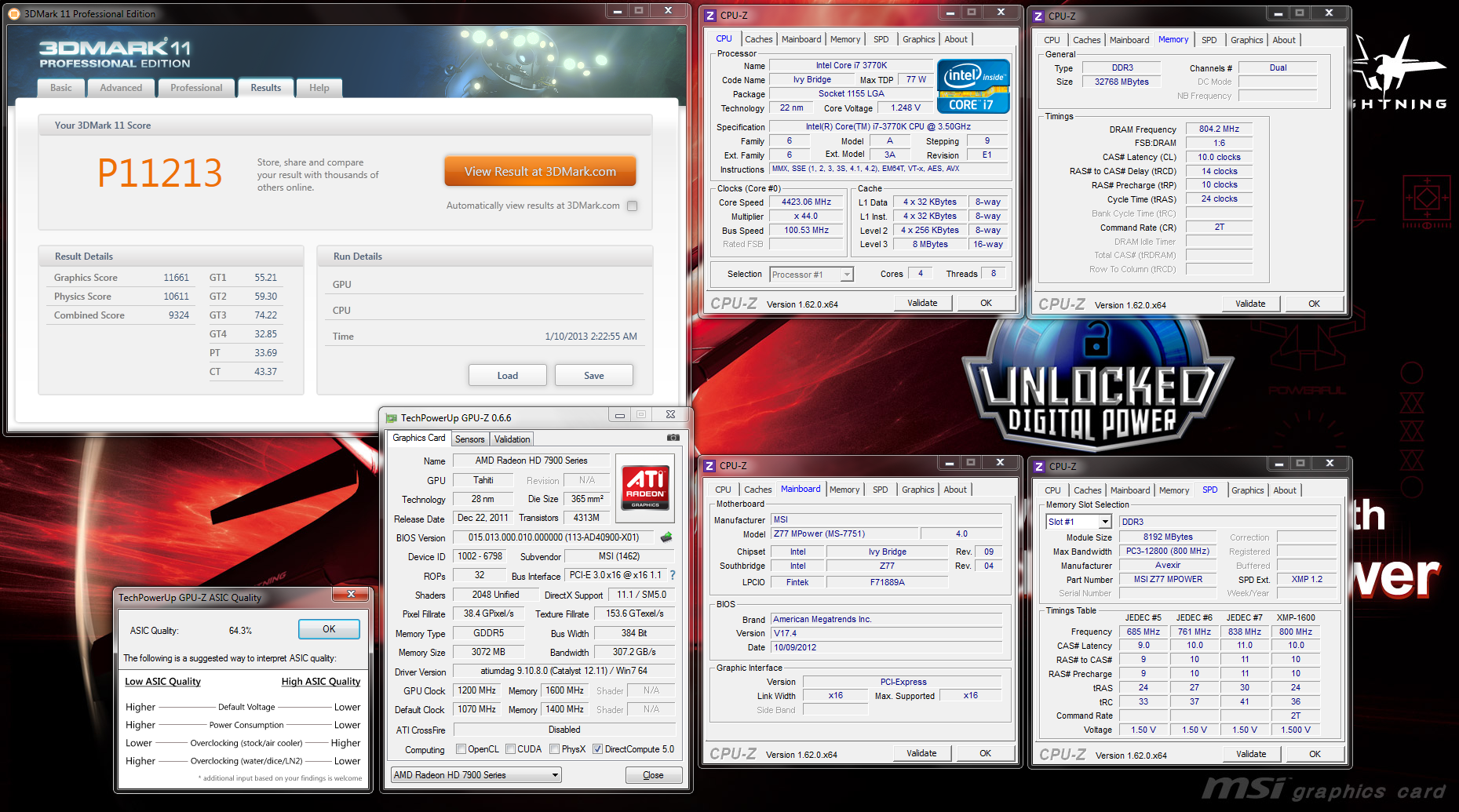Screen dimensions: 1459x812
Task: Click the ATI CrossFire status Disabled
Action: [x=564, y=730]
